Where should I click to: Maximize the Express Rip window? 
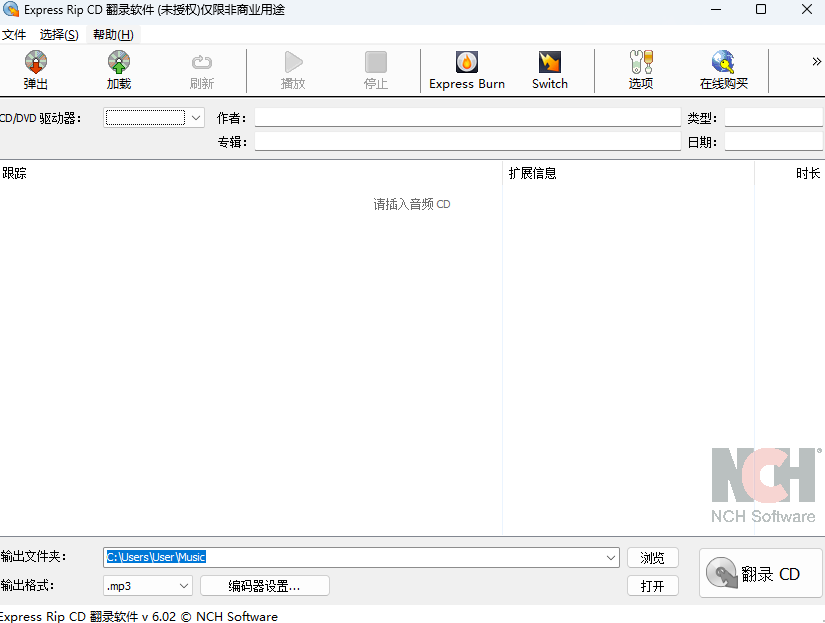tap(761, 9)
